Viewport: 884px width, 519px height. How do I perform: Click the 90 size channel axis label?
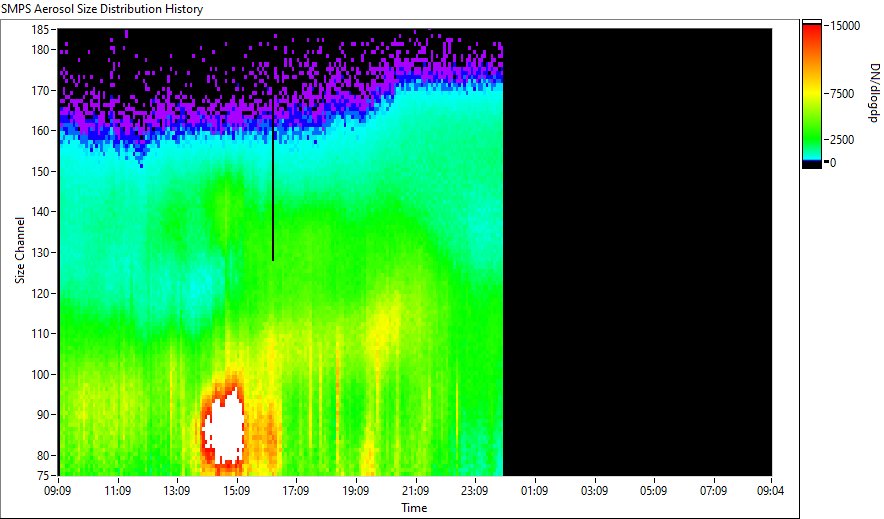[x=43, y=415]
